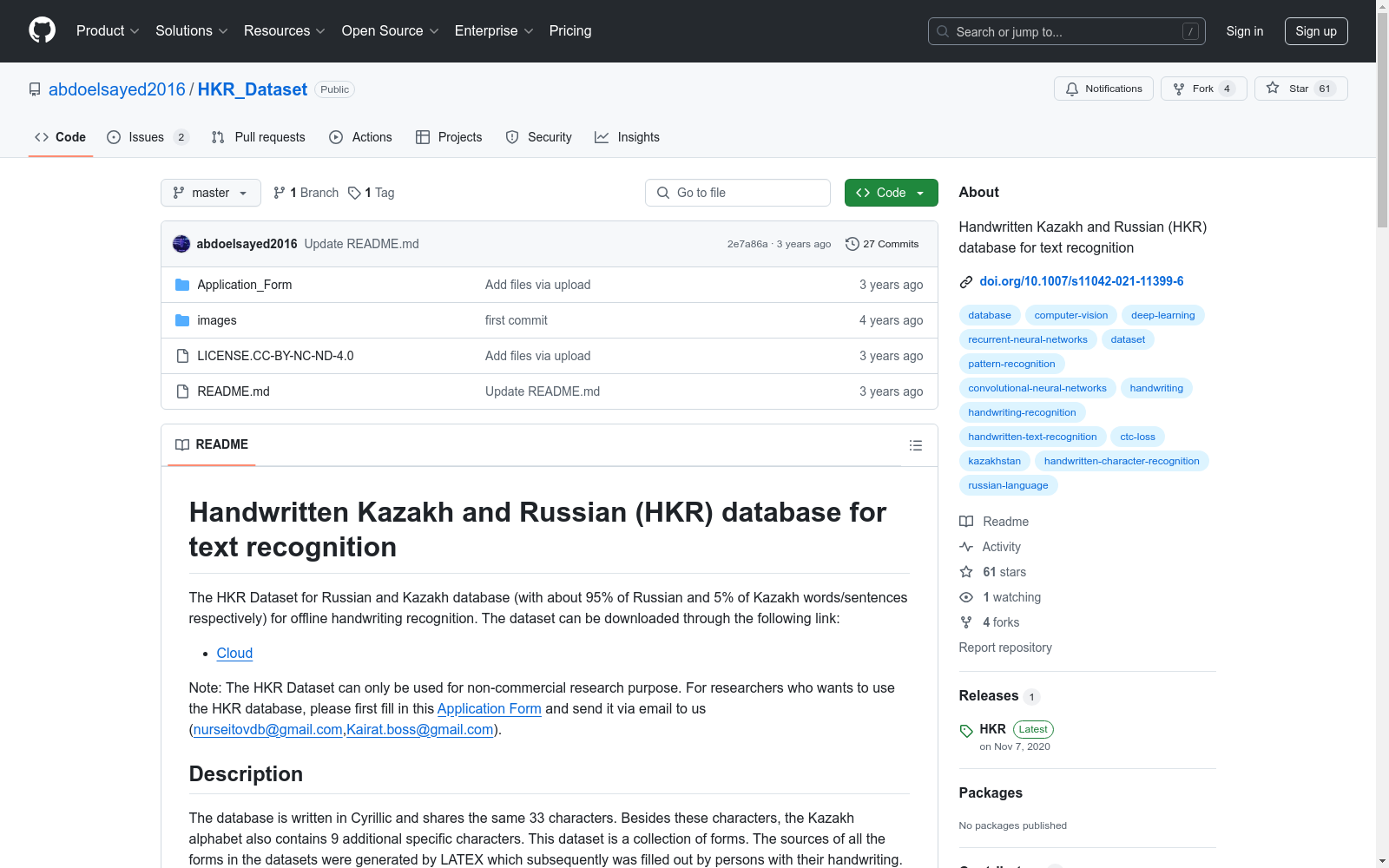Click the Application_Form folder icon

(x=182, y=285)
